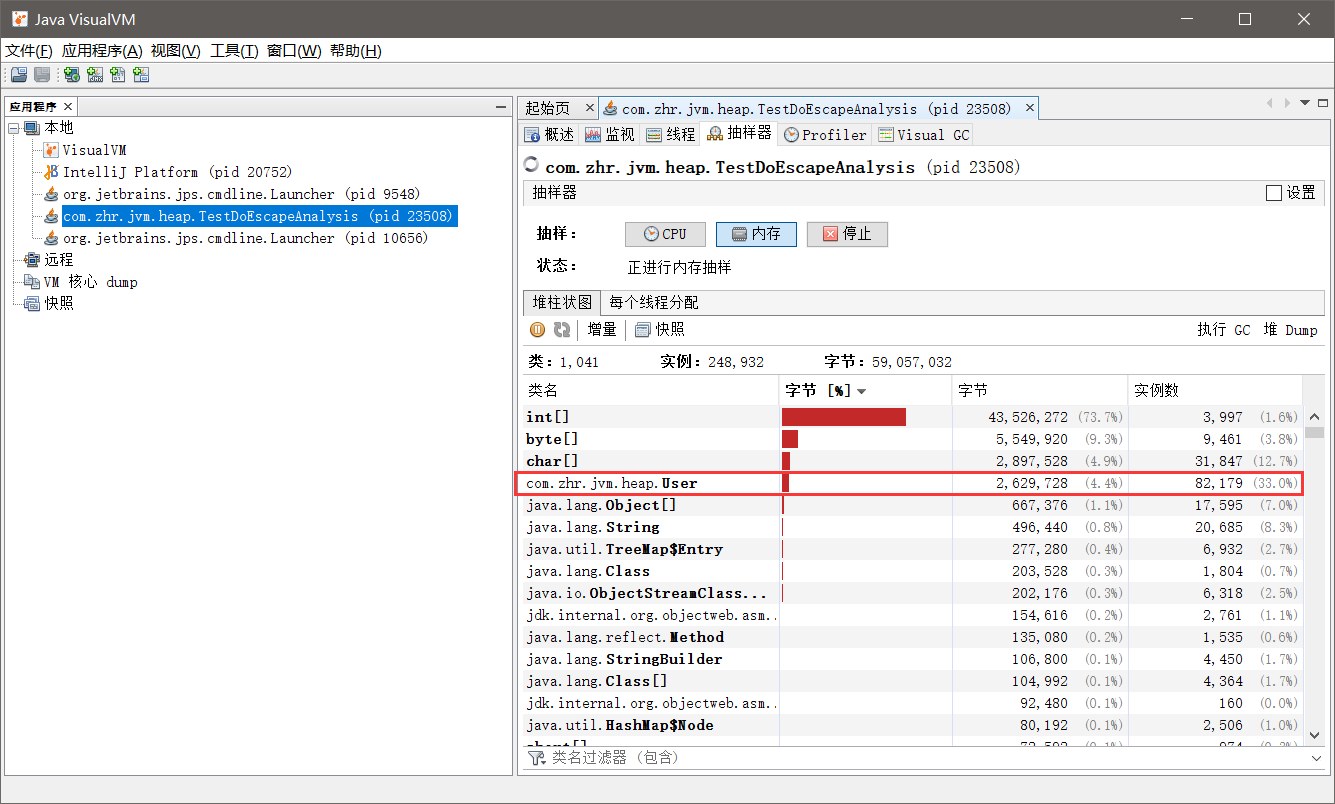Switch to the 堆柱状图 tab
Viewport: 1335px width, 804px height.
point(561,302)
